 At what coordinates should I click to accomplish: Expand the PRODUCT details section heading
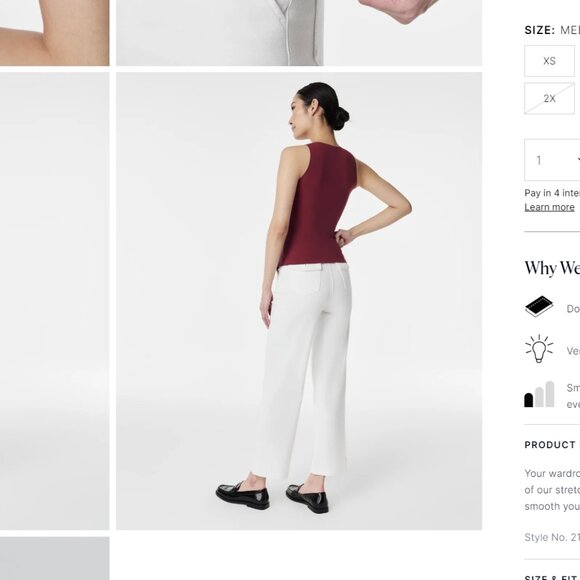(552, 445)
